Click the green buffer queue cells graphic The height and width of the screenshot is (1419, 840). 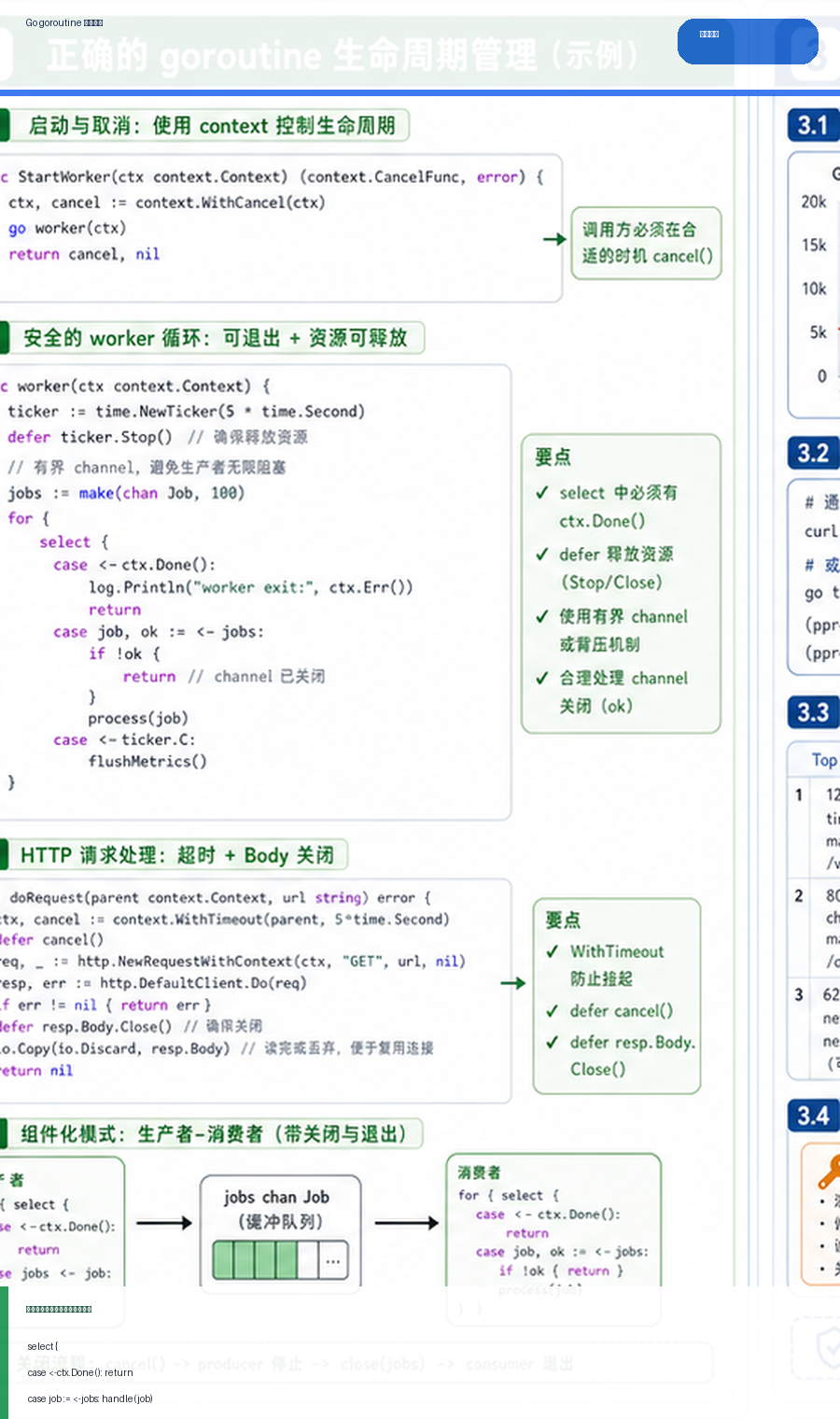coord(280,1259)
